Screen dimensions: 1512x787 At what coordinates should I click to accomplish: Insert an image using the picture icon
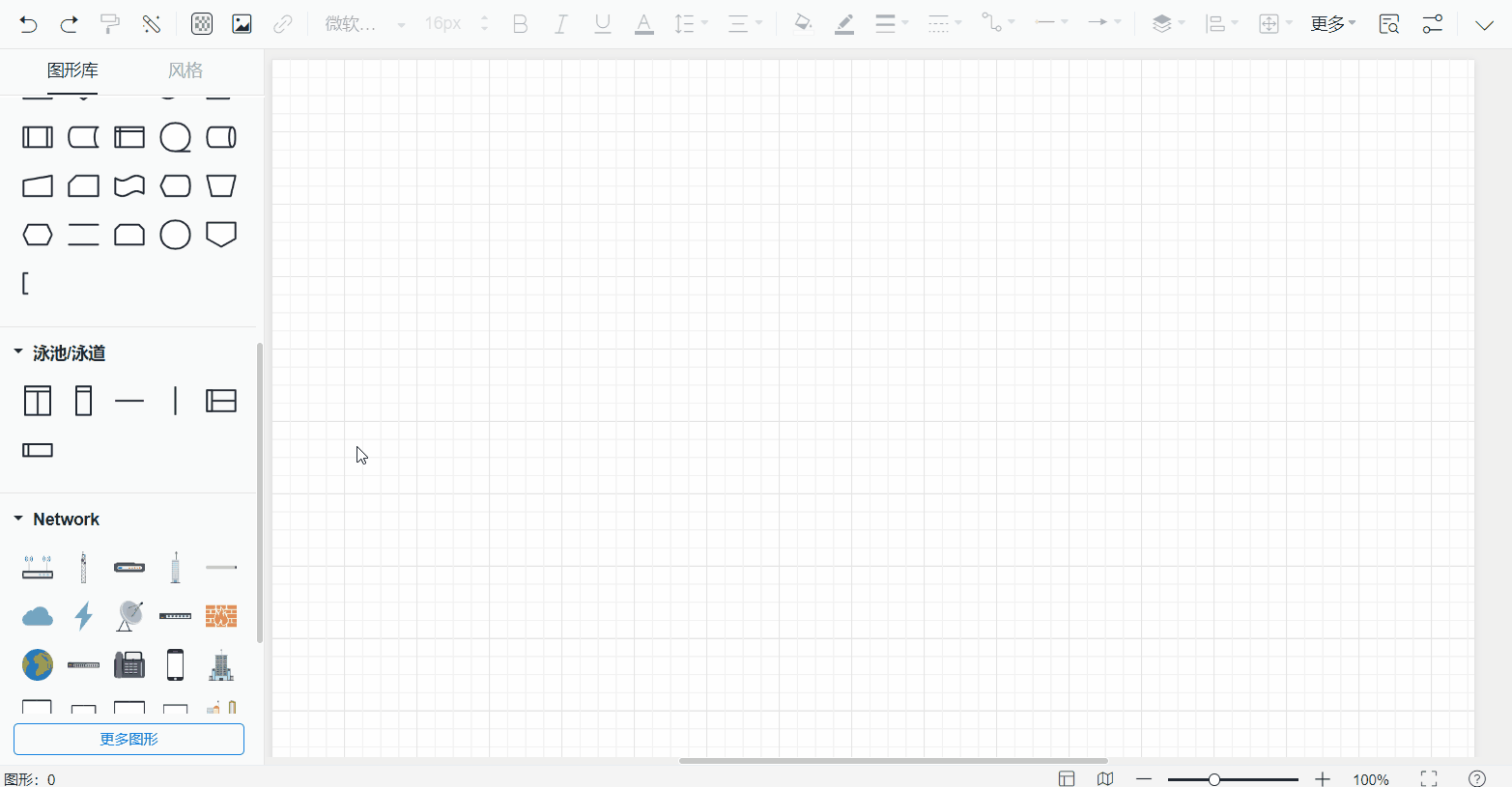242,24
